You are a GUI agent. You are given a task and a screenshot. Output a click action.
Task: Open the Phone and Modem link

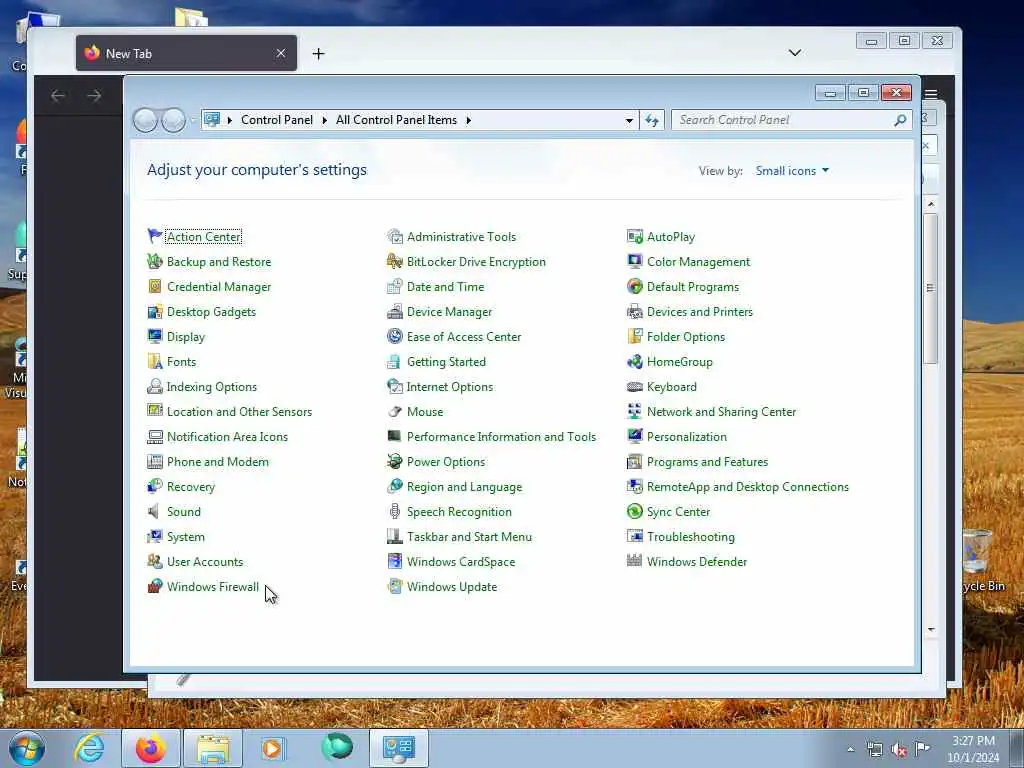pos(217,462)
